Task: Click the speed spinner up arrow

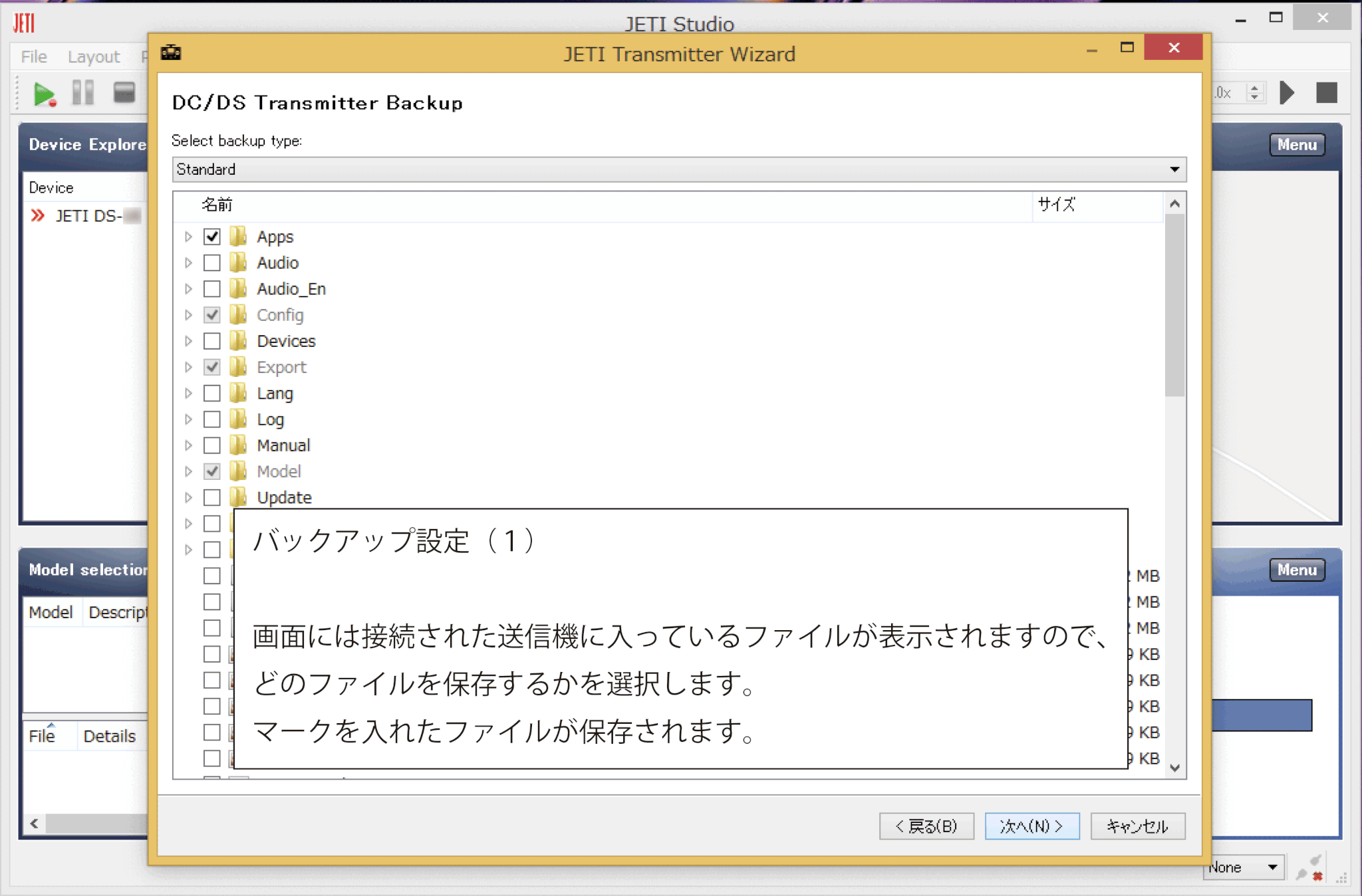Action: 1255,87
